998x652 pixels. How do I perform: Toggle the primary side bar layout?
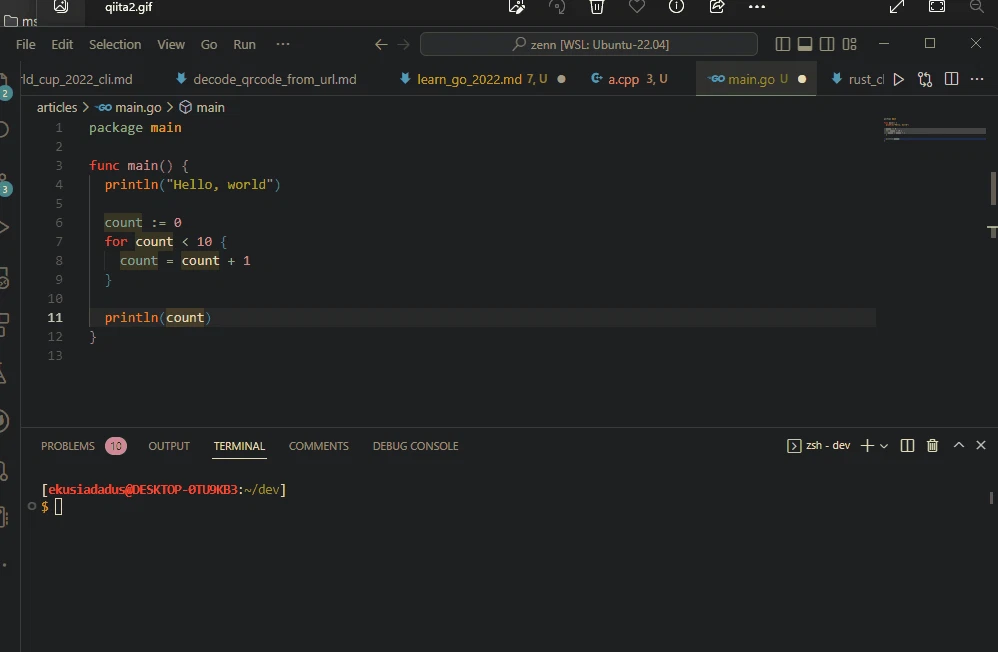pyautogui.click(x=783, y=44)
